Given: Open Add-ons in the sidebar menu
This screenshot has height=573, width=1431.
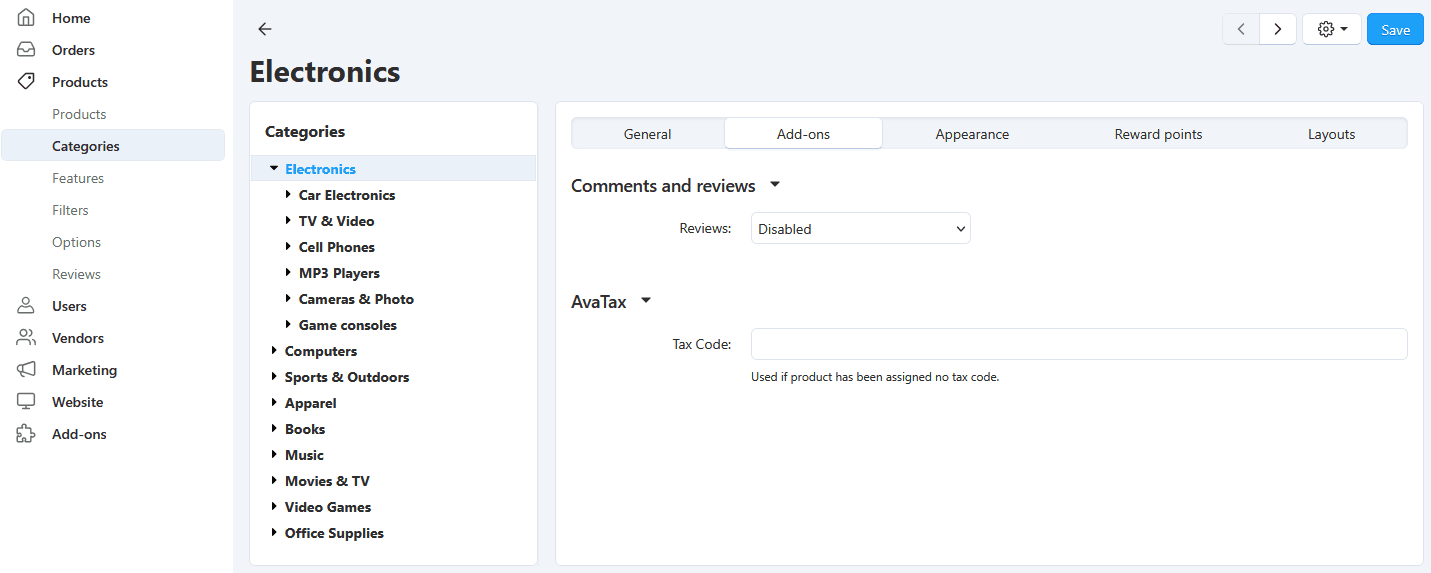Looking at the screenshot, I should point(79,434).
